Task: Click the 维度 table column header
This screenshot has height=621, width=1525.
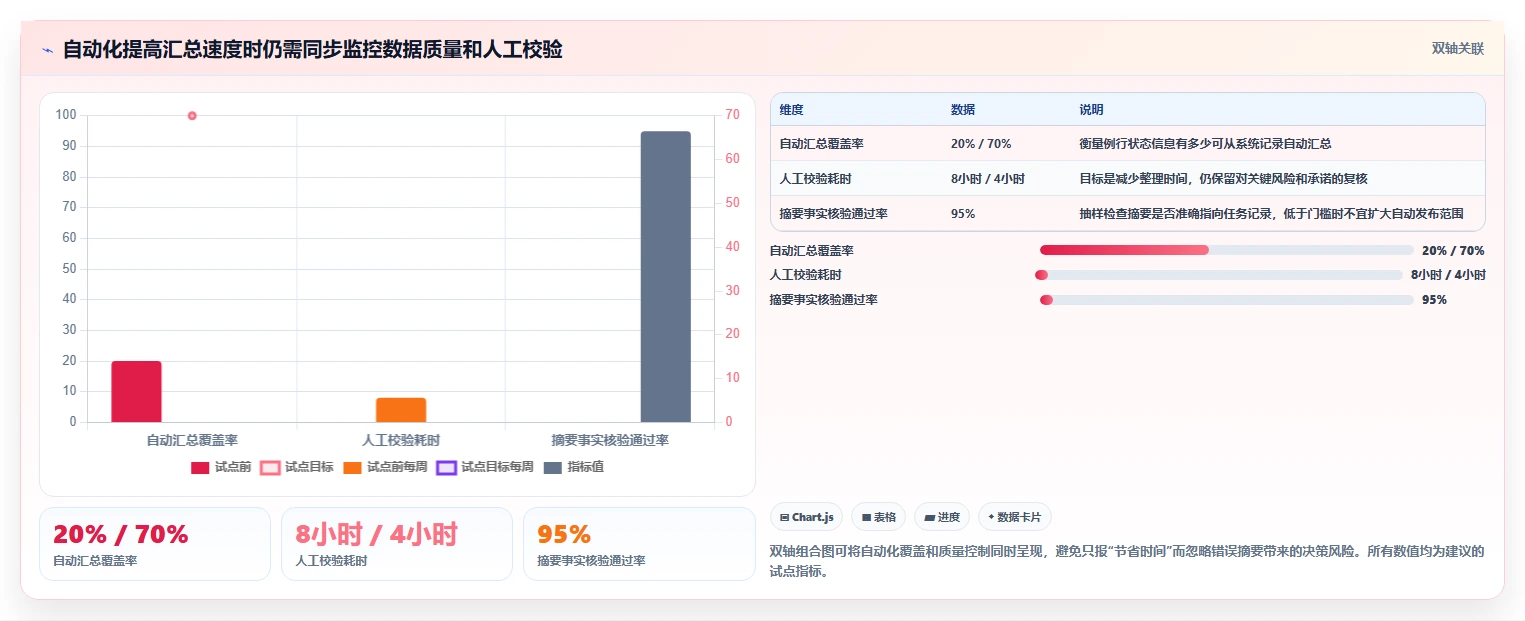Action: click(792, 110)
